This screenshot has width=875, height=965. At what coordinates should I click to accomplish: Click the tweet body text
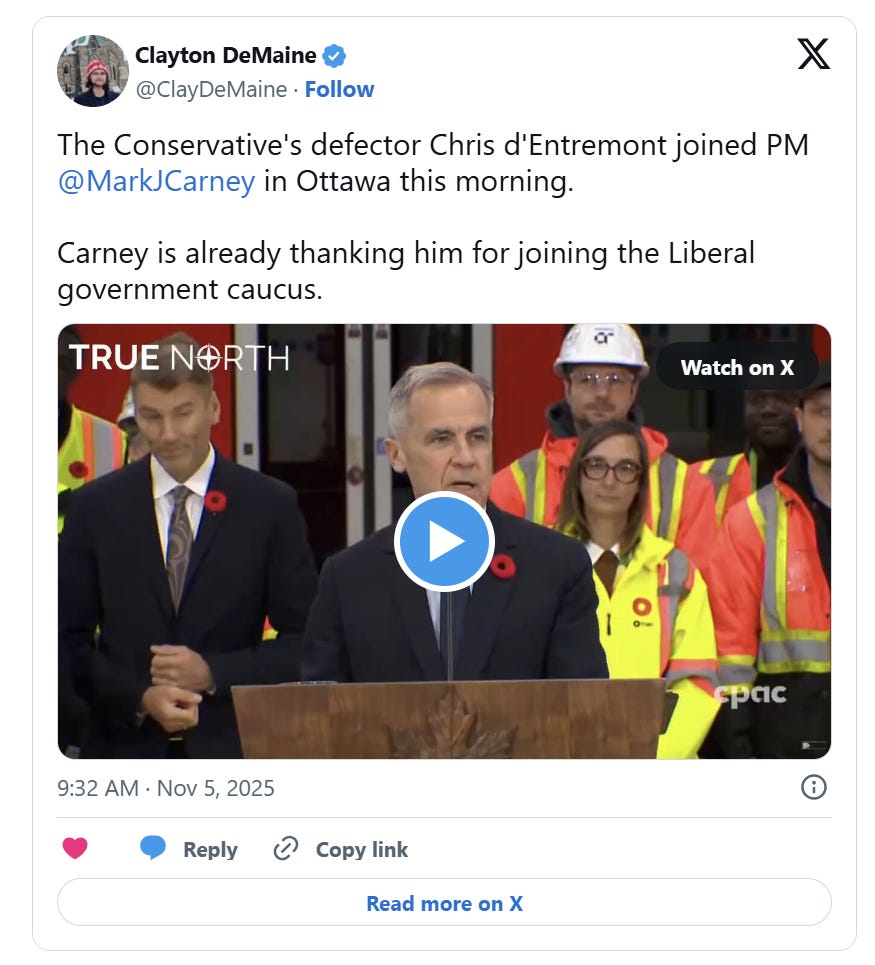click(x=433, y=217)
